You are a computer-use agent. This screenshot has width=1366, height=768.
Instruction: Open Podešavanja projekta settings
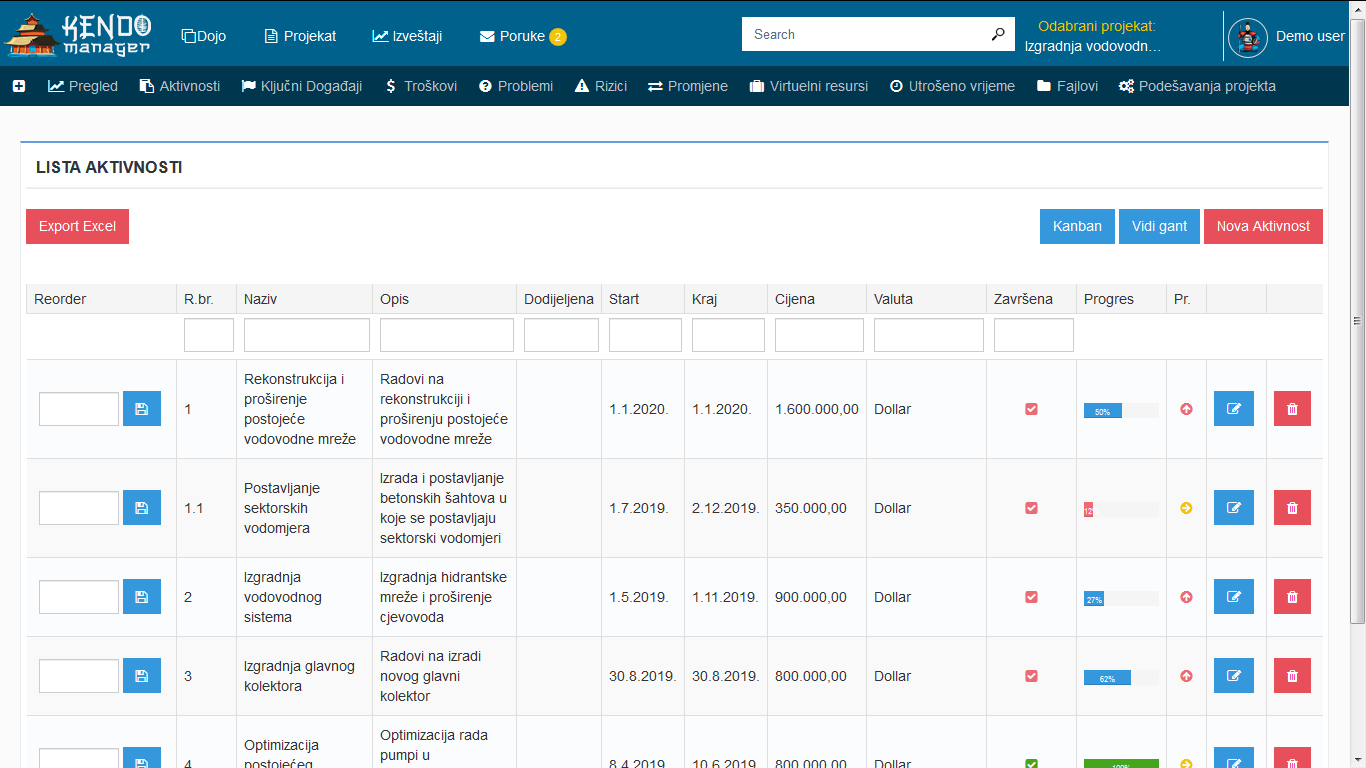click(1197, 86)
